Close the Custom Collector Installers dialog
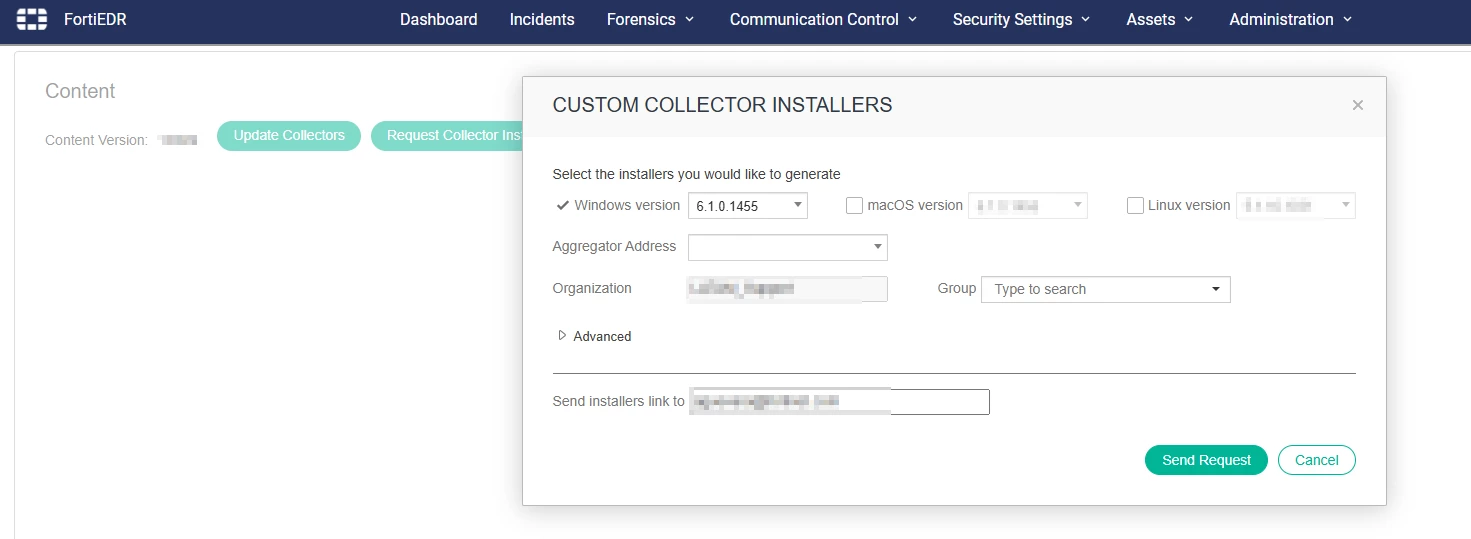This screenshot has height=539, width=1471. point(1357,105)
